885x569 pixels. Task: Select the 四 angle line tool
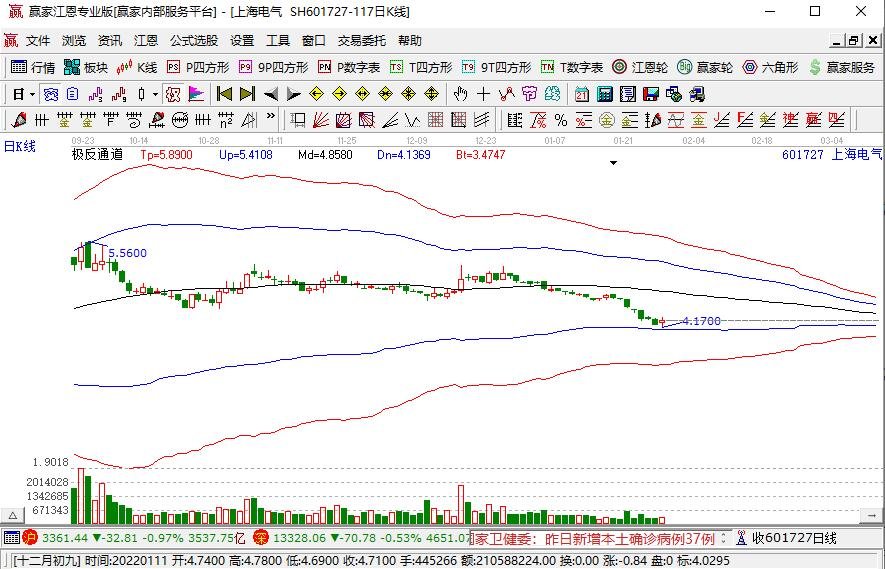tap(836, 120)
